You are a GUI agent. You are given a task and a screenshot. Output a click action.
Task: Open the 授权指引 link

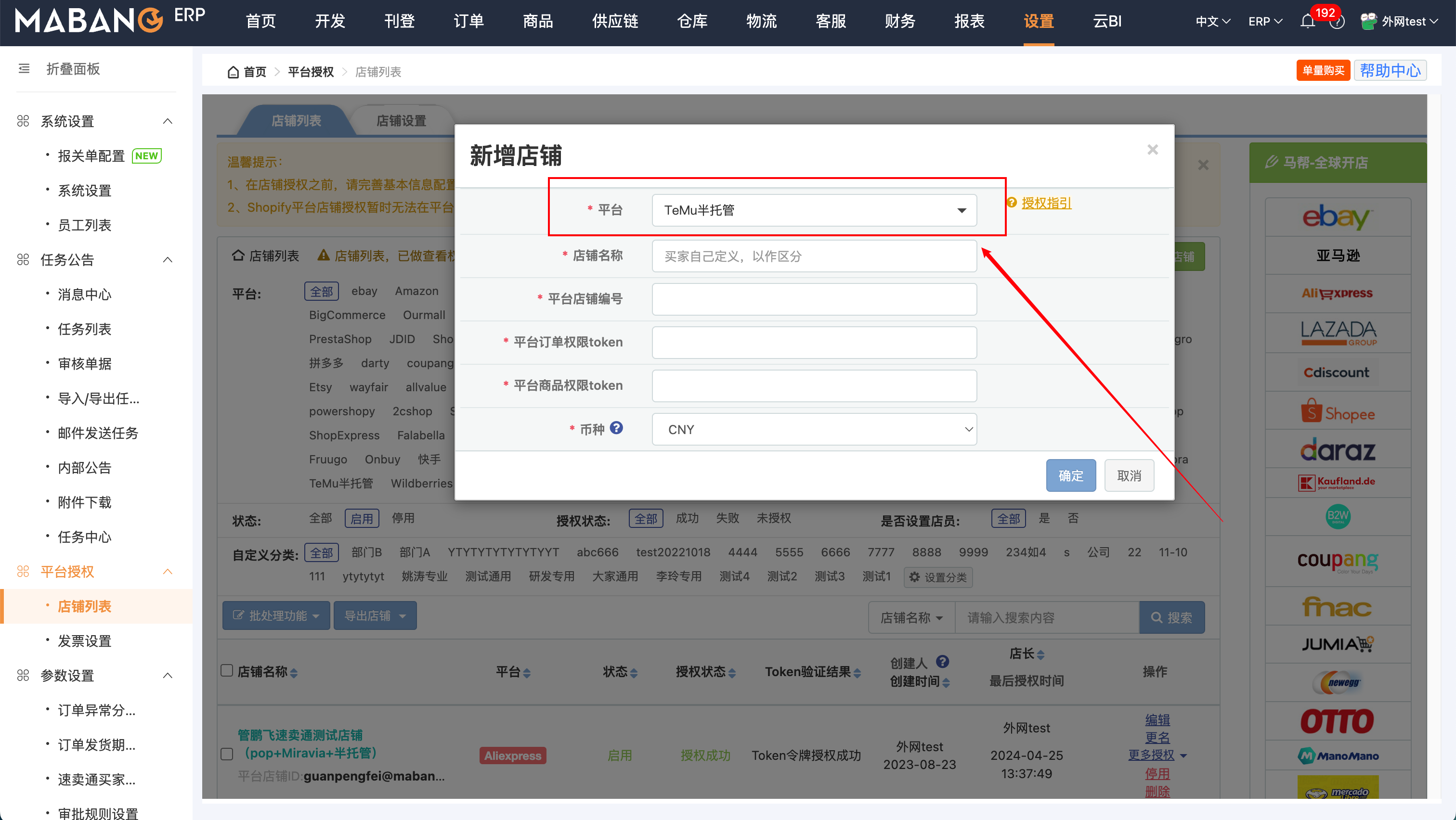(x=1046, y=203)
